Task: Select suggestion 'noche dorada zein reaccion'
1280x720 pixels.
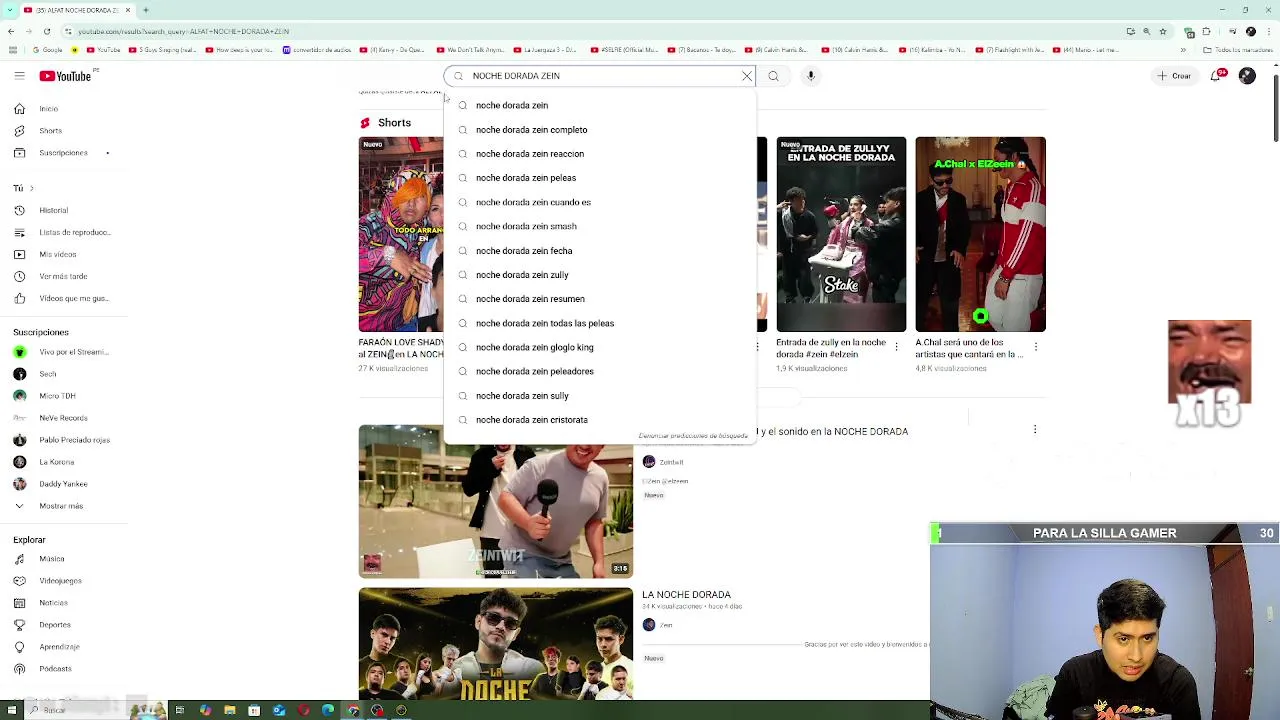Action: click(x=600, y=154)
